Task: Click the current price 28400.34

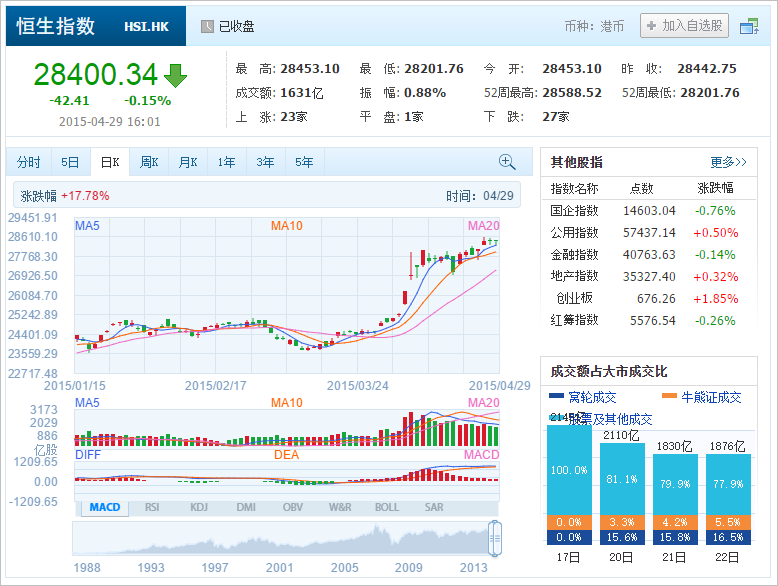Action: pos(95,74)
